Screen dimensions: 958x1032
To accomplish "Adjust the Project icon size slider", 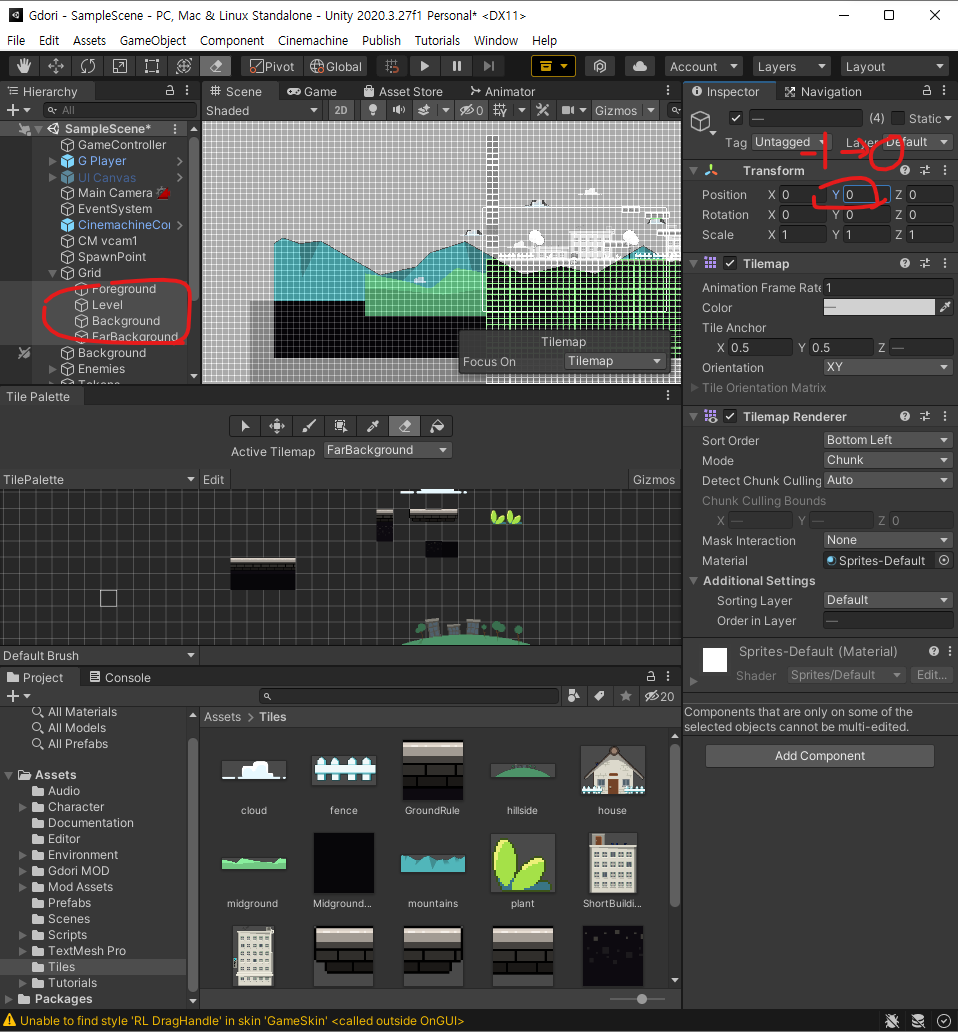I will [x=642, y=999].
